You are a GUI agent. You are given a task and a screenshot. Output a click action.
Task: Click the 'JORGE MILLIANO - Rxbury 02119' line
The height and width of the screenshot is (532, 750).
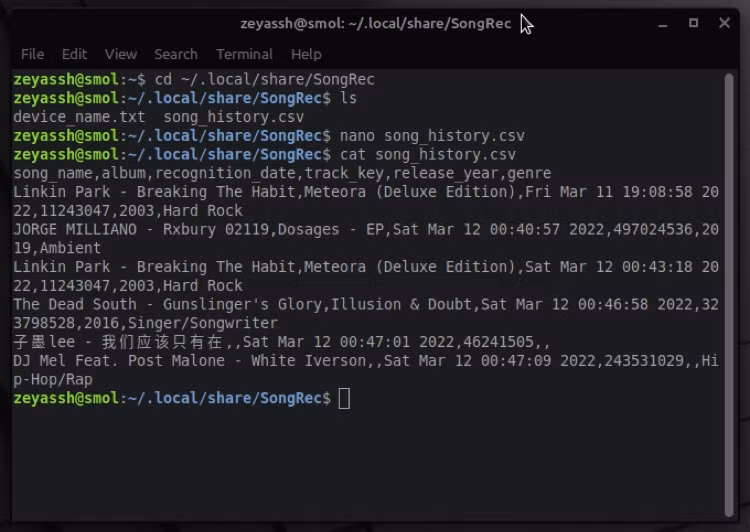tap(366, 229)
